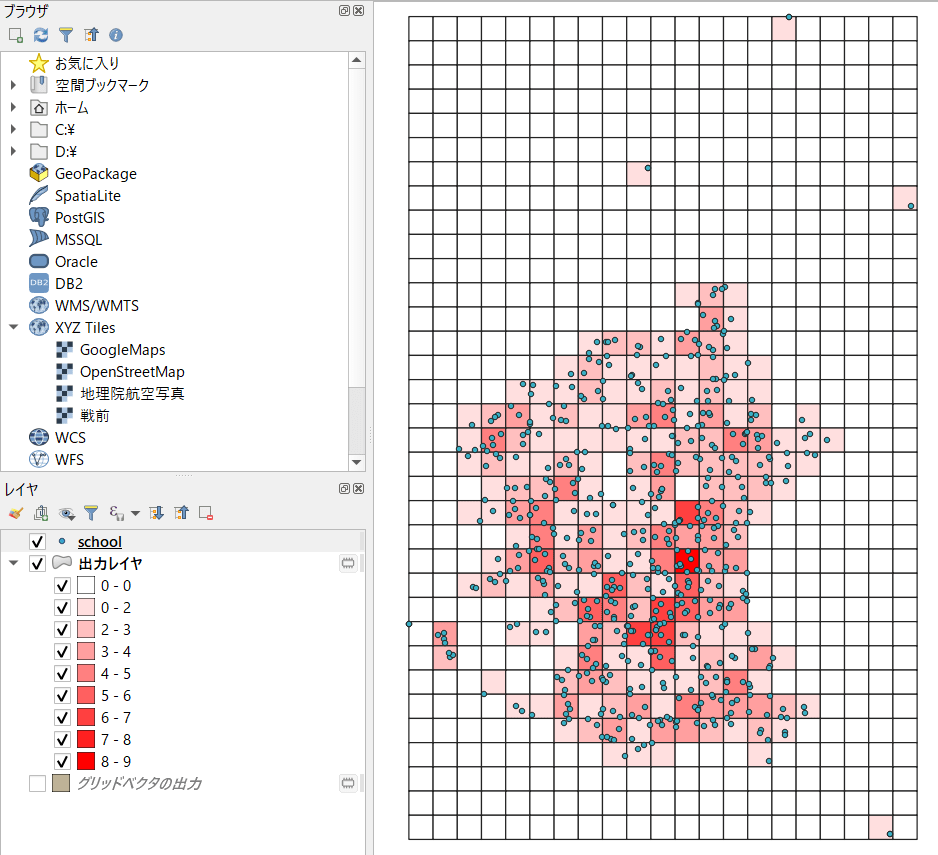Uncheck the 0 - 0 class
The width and height of the screenshot is (938, 855).
(x=62, y=585)
